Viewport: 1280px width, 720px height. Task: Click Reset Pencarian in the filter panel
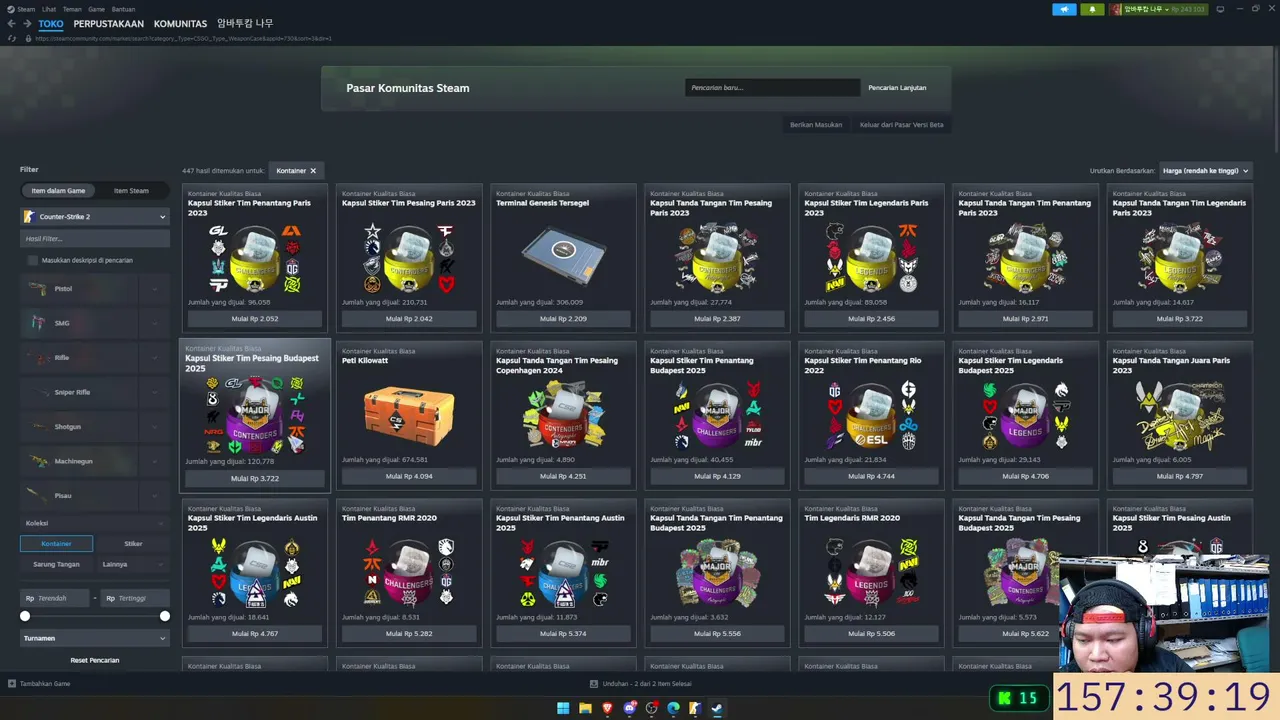coord(95,660)
